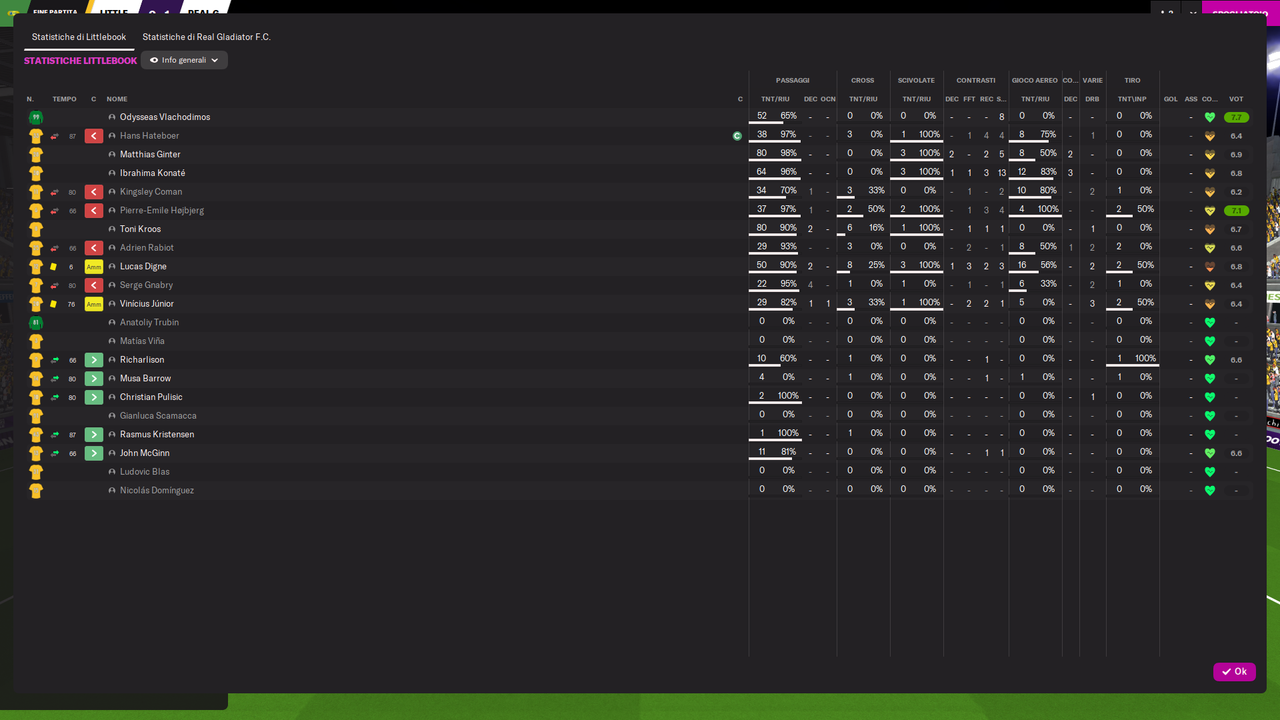Select the name Matías Viña in the list

(x=142, y=342)
